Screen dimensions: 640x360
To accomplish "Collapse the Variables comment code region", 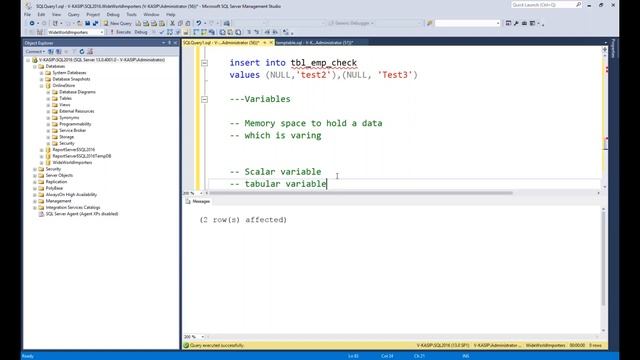I will 204,99.
